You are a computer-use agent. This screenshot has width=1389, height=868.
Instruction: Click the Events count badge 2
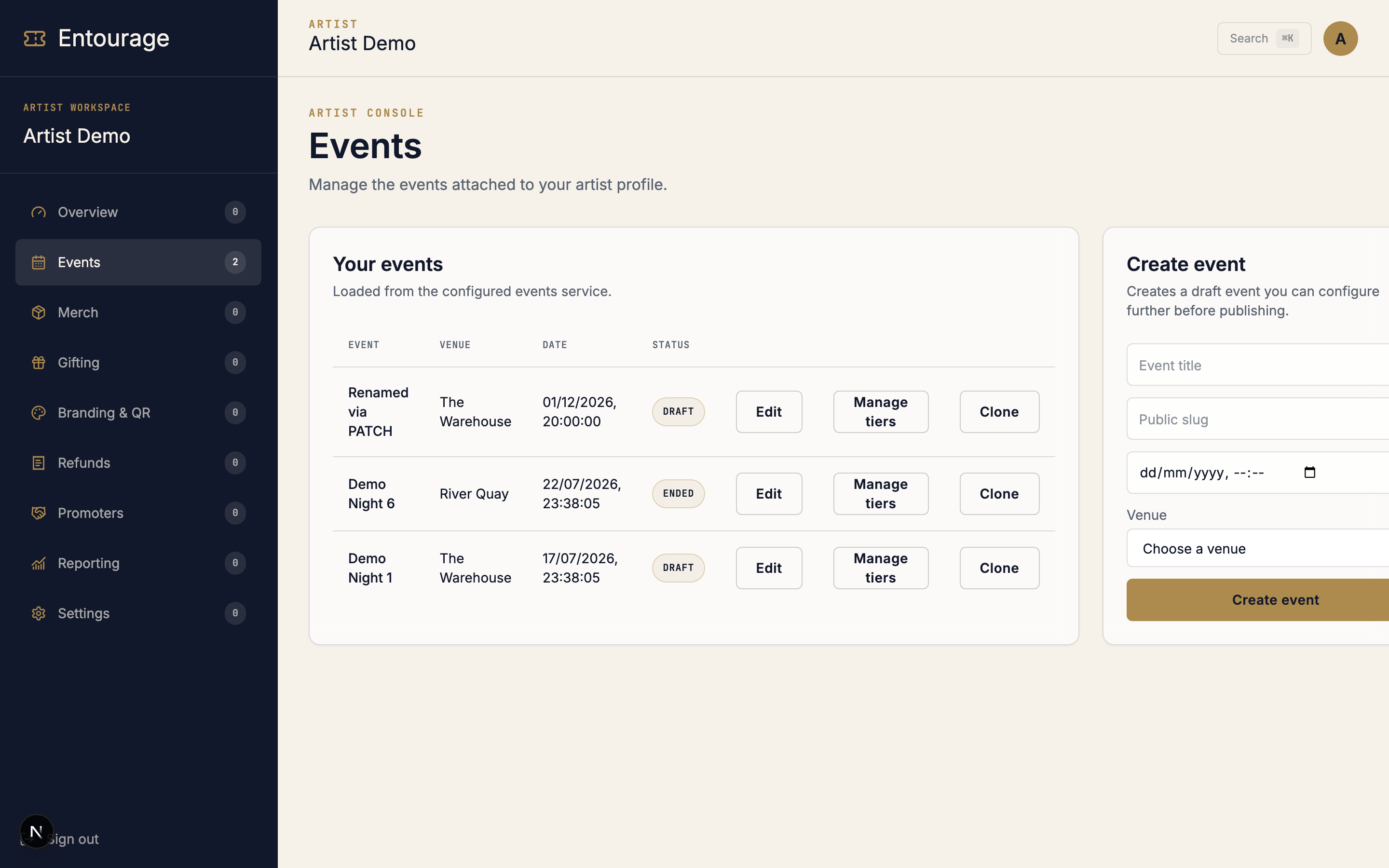tap(235, 262)
